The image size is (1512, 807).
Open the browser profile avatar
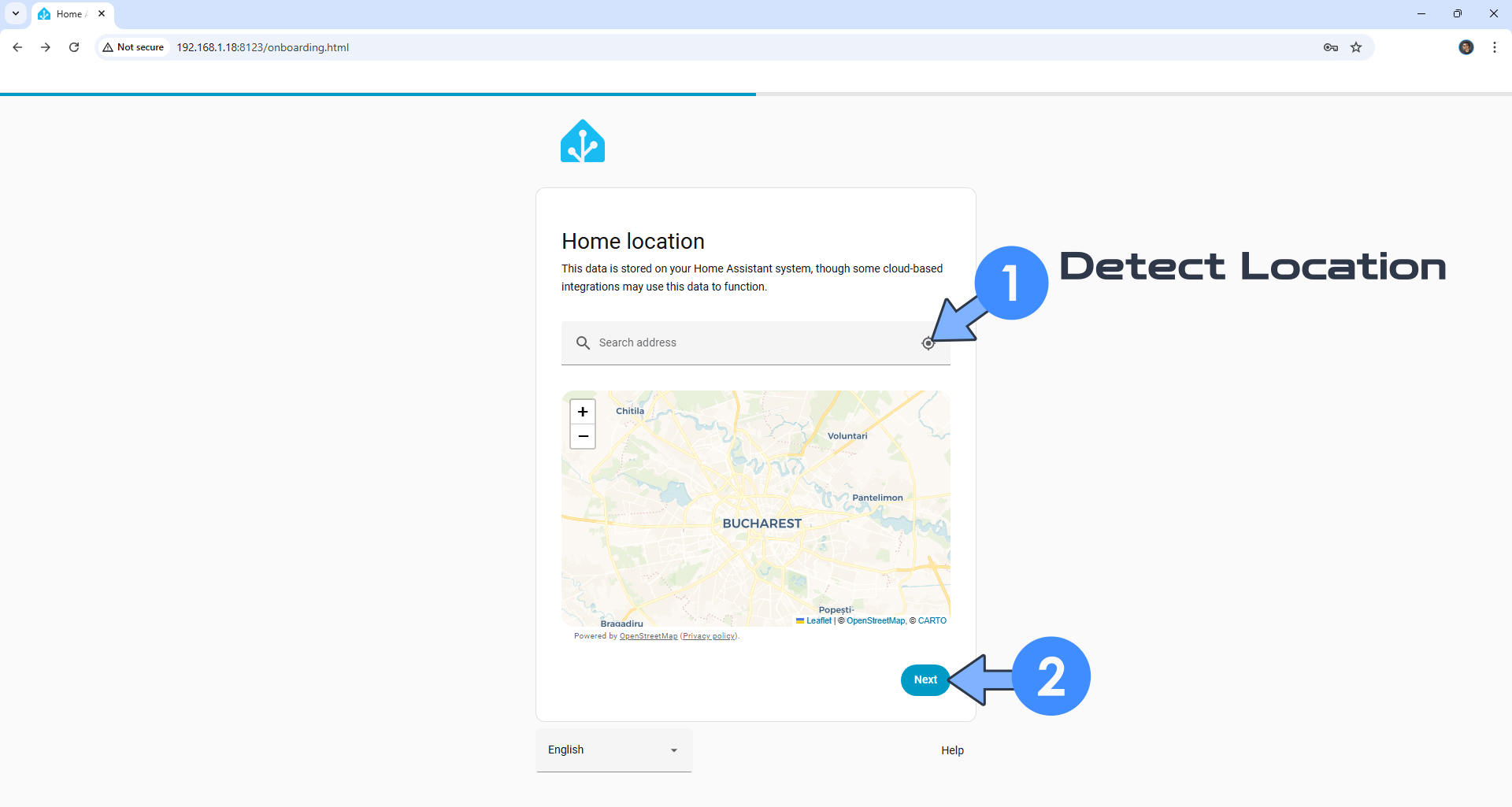[x=1466, y=47]
